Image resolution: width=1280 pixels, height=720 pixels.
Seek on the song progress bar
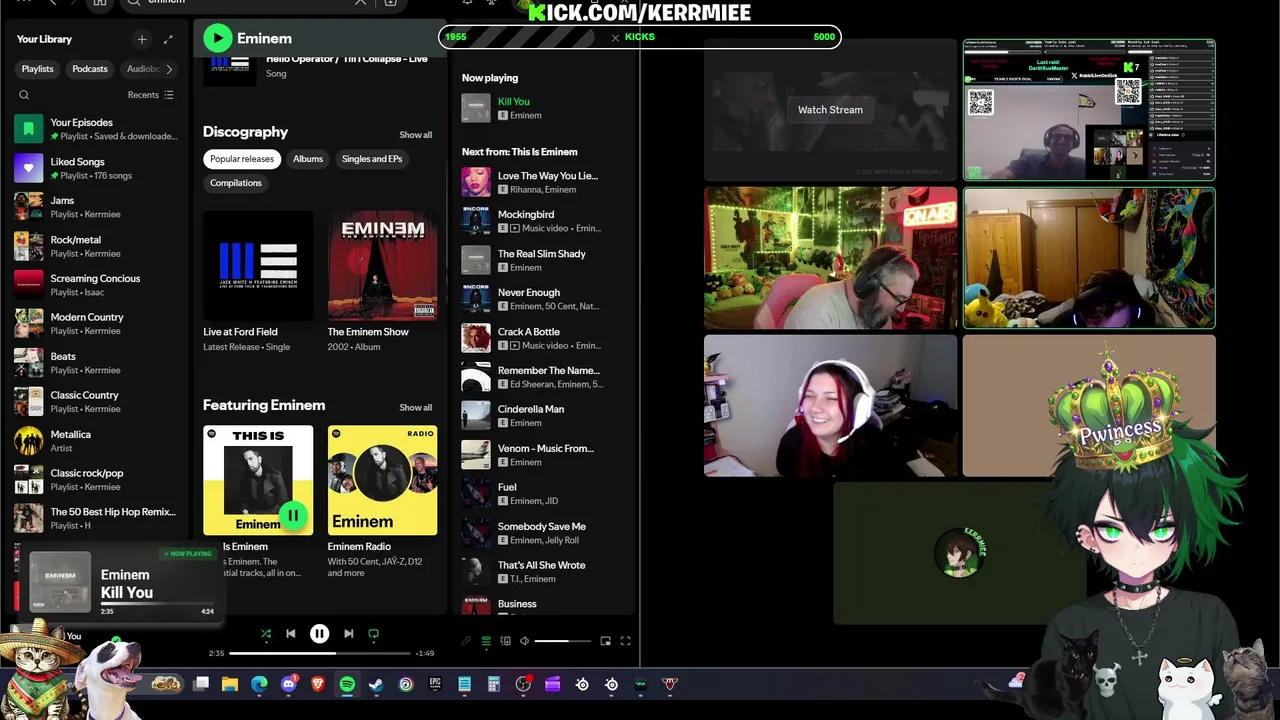320,653
